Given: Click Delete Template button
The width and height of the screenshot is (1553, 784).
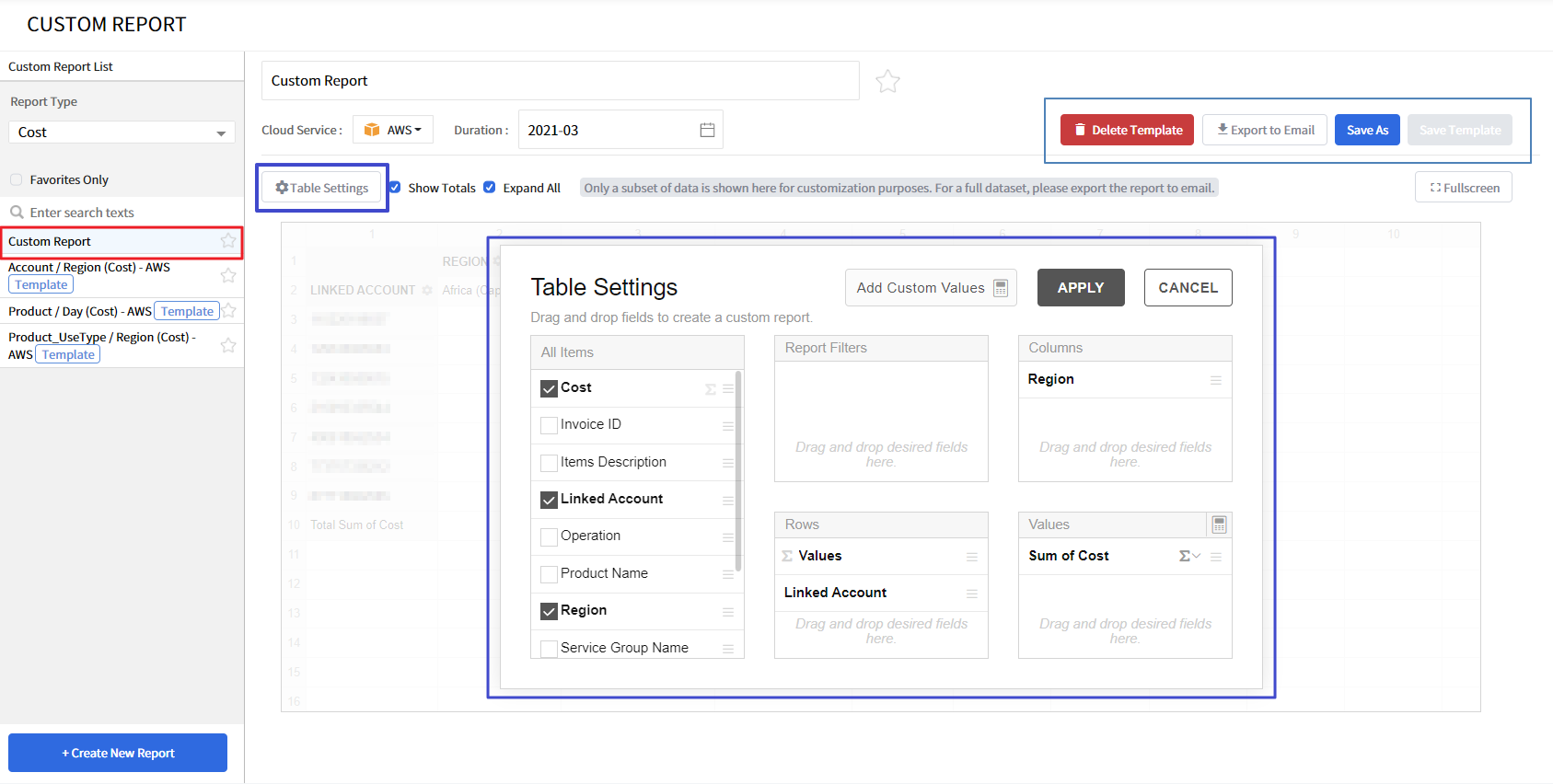Looking at the screenshot, I should (x=1127, y=131).
